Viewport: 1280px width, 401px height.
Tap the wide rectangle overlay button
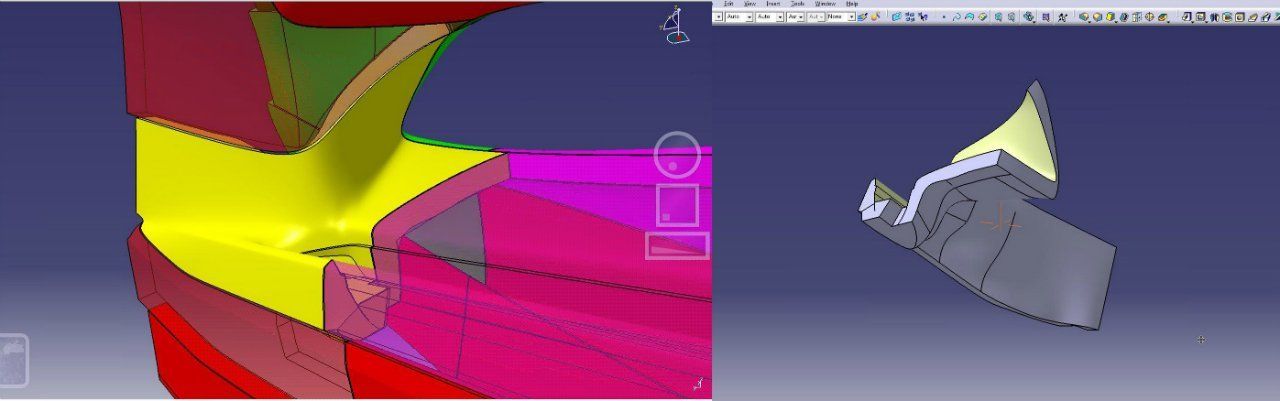pyautogui.click(x=677, y=245)
